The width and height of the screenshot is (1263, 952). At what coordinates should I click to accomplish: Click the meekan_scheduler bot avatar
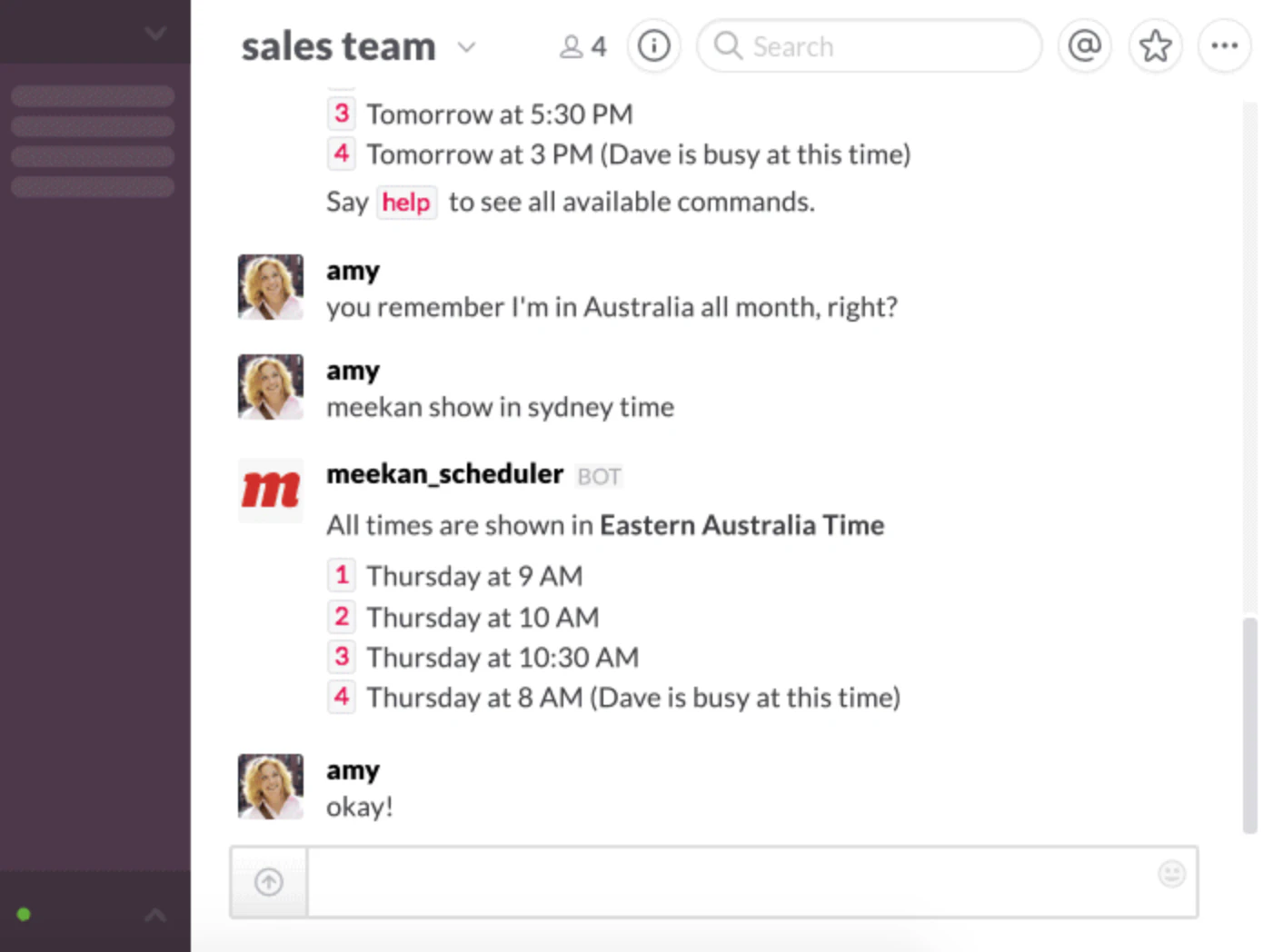(271, 491)
